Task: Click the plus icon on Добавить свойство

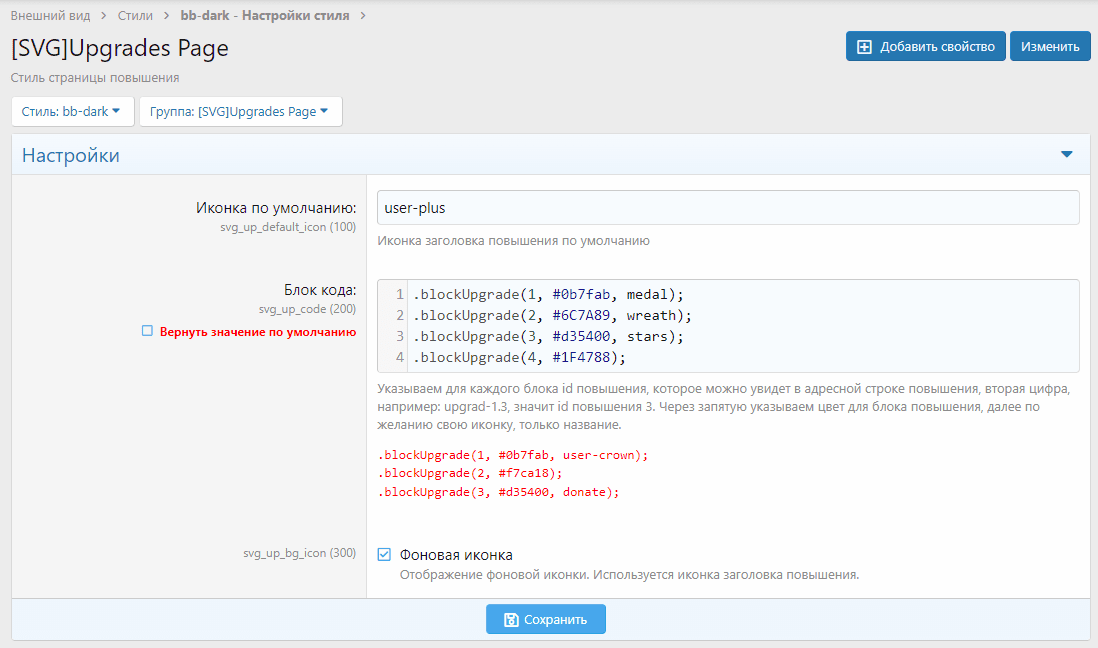Action: coord(865,46)
